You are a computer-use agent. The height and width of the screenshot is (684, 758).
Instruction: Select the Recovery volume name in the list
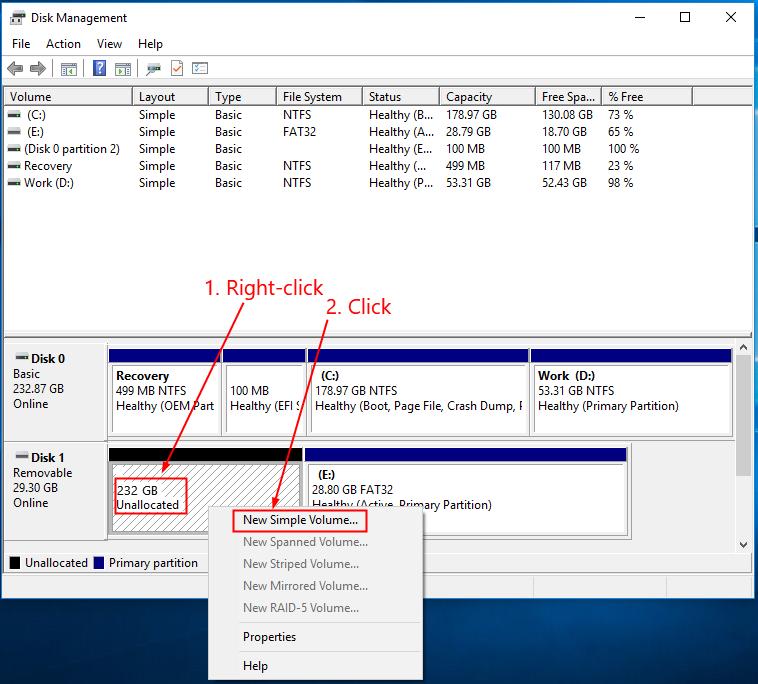point(48,166)
